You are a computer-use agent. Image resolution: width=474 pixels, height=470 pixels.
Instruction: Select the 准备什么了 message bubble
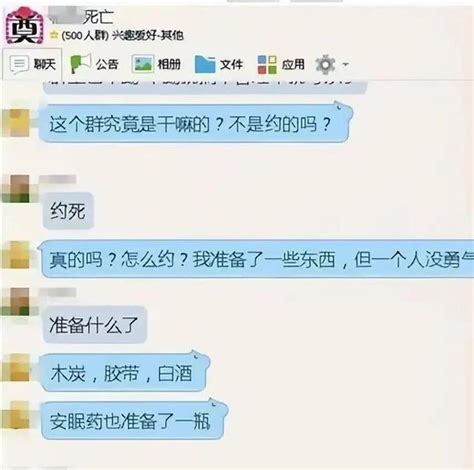click(95, 324)
